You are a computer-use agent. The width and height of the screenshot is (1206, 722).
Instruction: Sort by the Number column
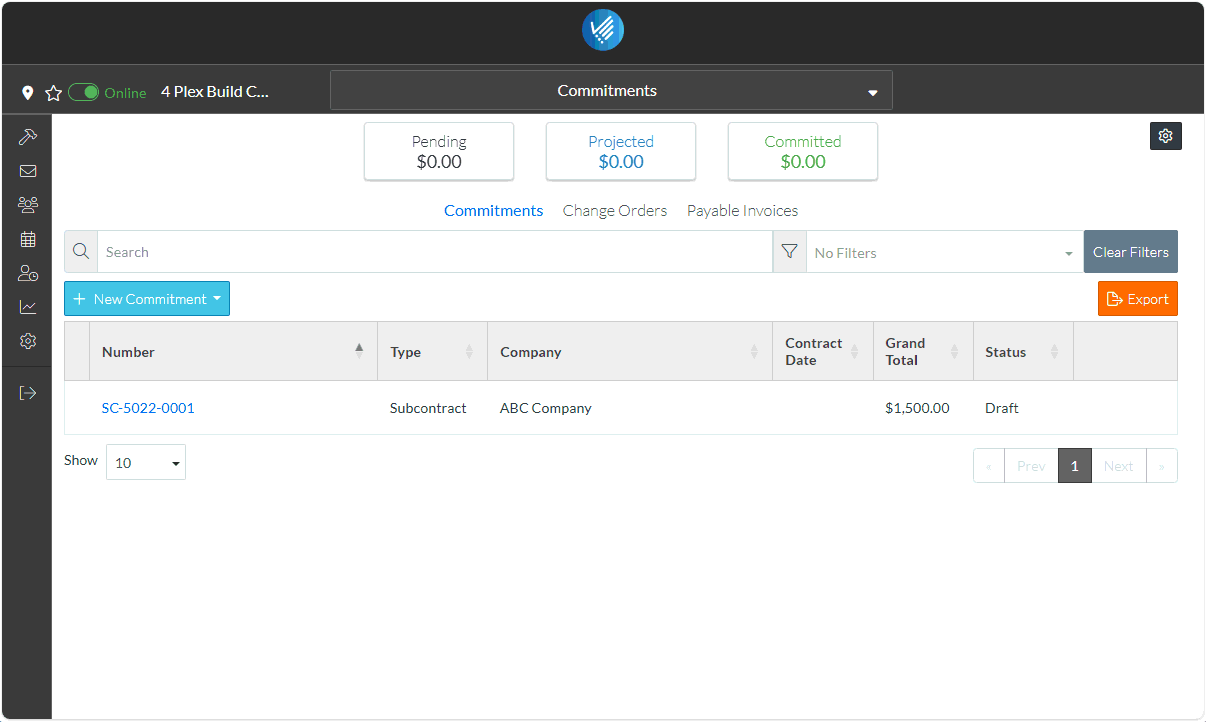(233, 351)
